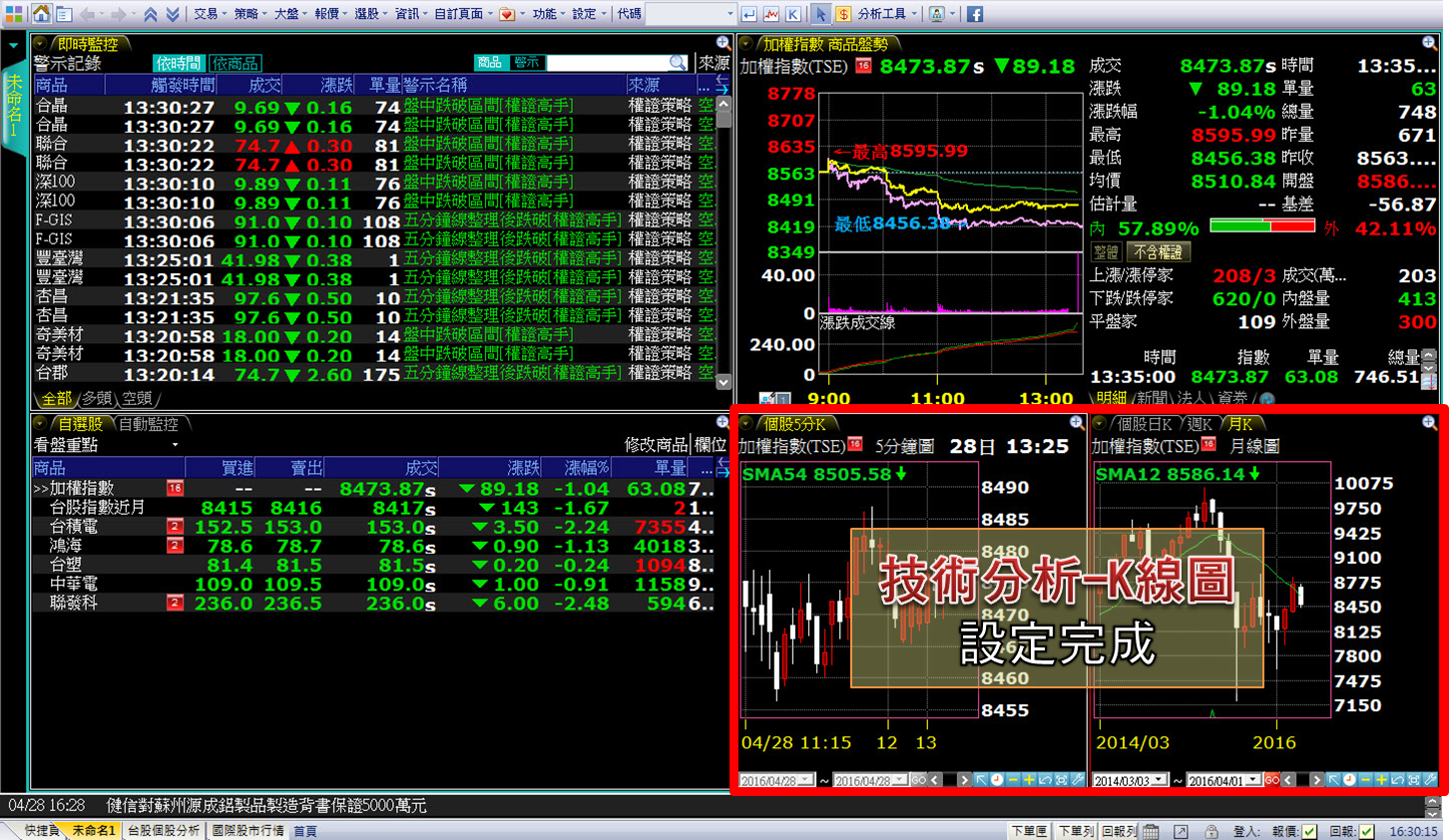The height and width of the screenshot is (840, 1449).
Task: Click the lock icon in status bar
Action: coord(1210,831)
